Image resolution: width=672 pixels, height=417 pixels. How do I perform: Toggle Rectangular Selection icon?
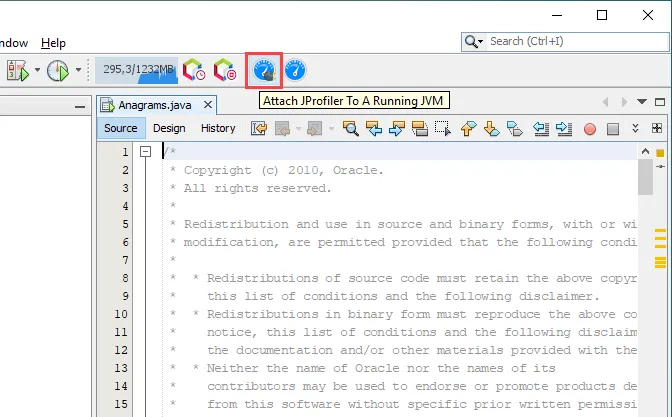tap(443, 129)
